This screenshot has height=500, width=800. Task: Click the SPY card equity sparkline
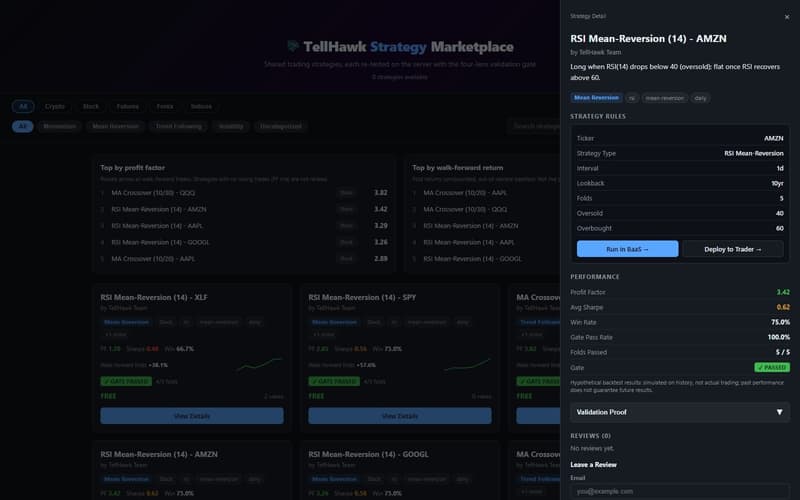pos(467,364)
